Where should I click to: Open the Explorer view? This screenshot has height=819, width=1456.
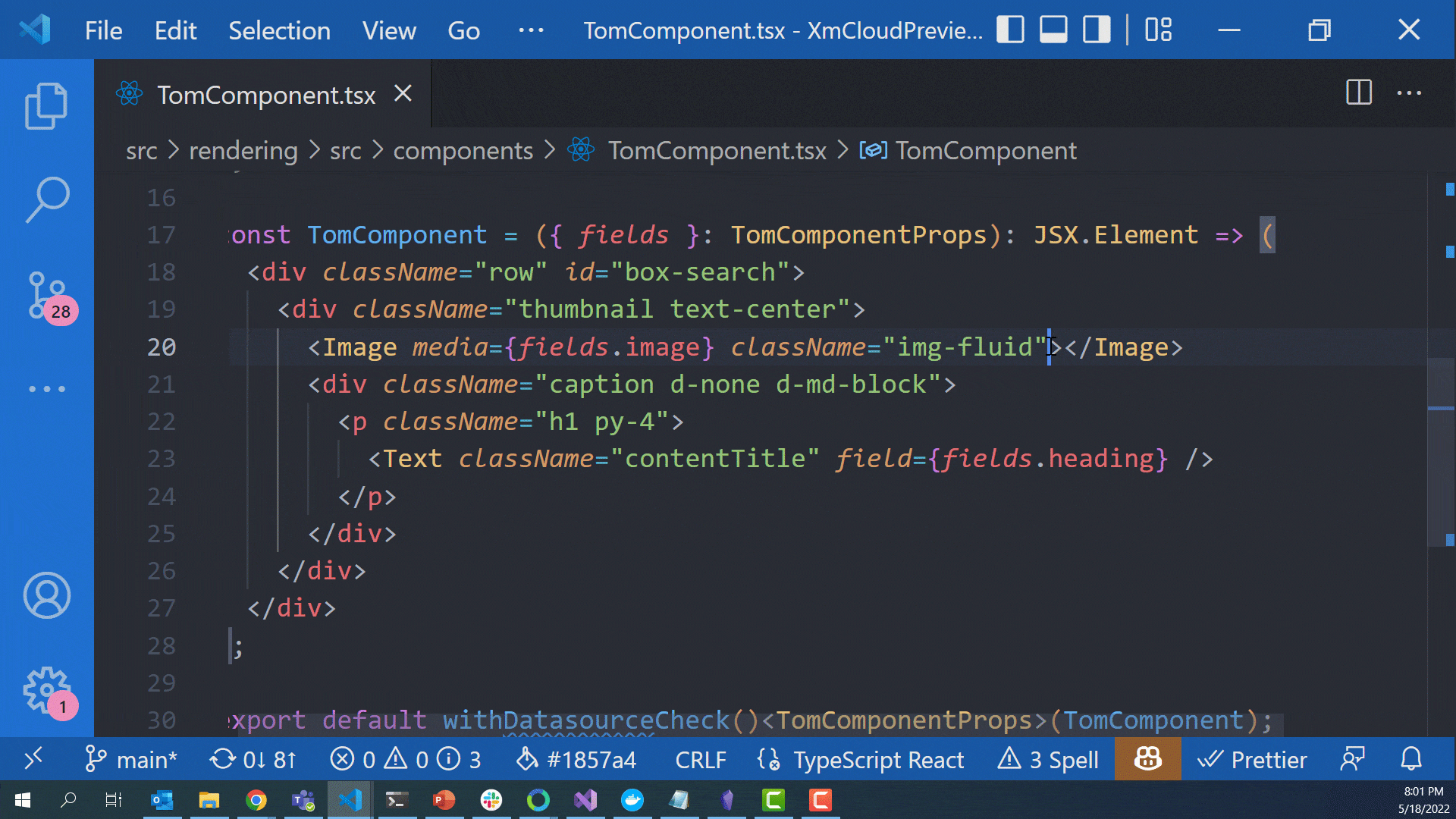coord(46,106)
